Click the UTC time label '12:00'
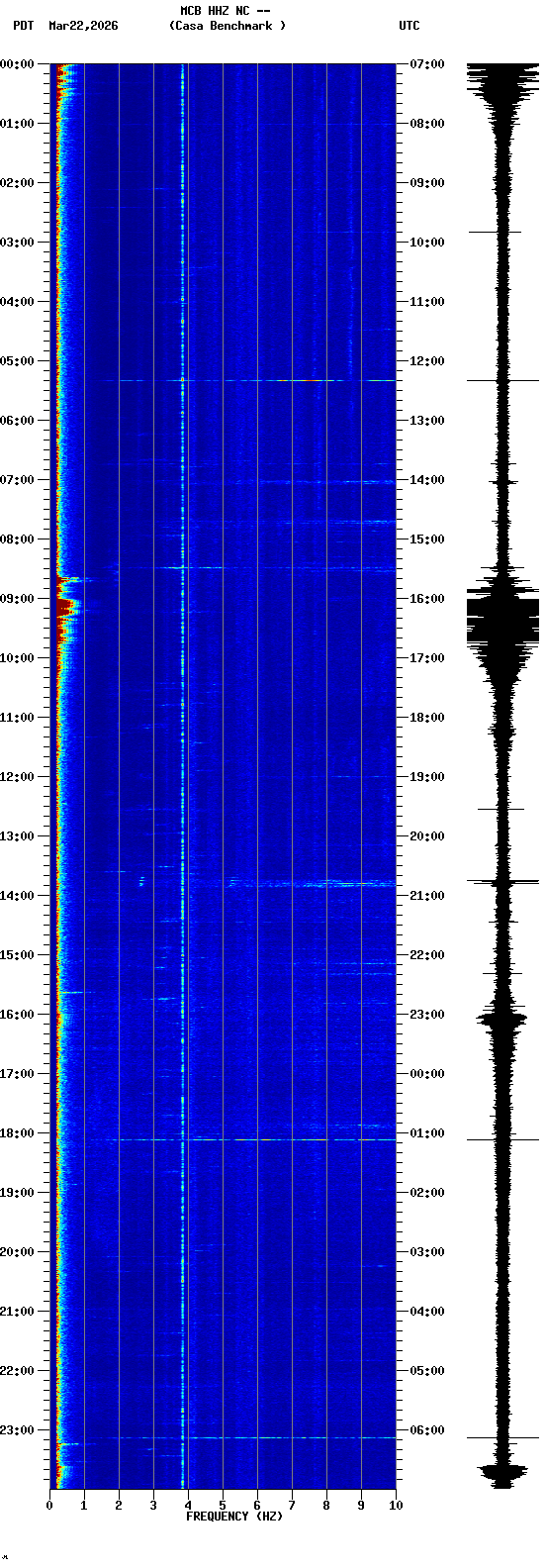The width and height of the screenshot is (546, 1568). pyautogui.click(x=427, y=361)
